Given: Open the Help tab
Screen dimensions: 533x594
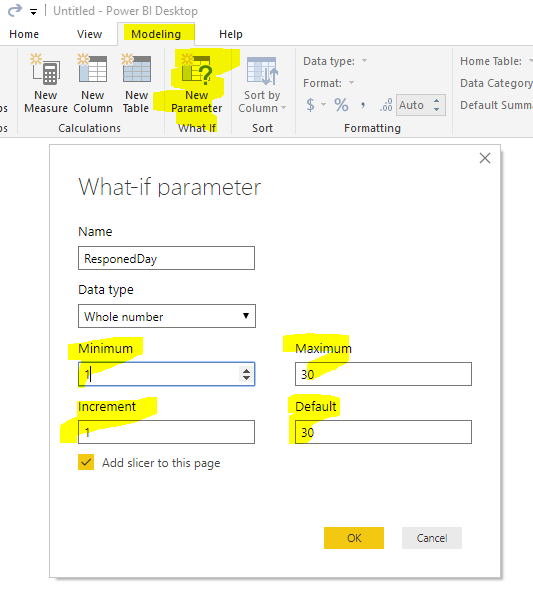Looking at the screenshot, I should pyautogui.click(x=231, y=34).
